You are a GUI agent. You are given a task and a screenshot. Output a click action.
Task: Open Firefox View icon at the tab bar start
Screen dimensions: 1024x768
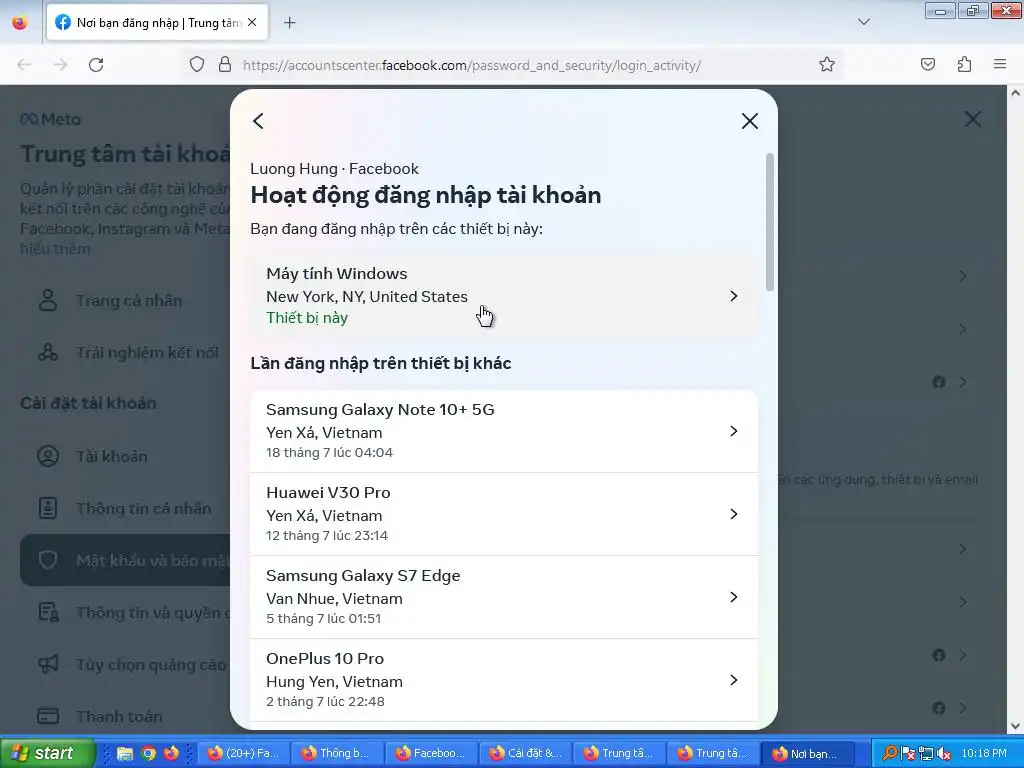pyautogui.click(x=20, y=23)
